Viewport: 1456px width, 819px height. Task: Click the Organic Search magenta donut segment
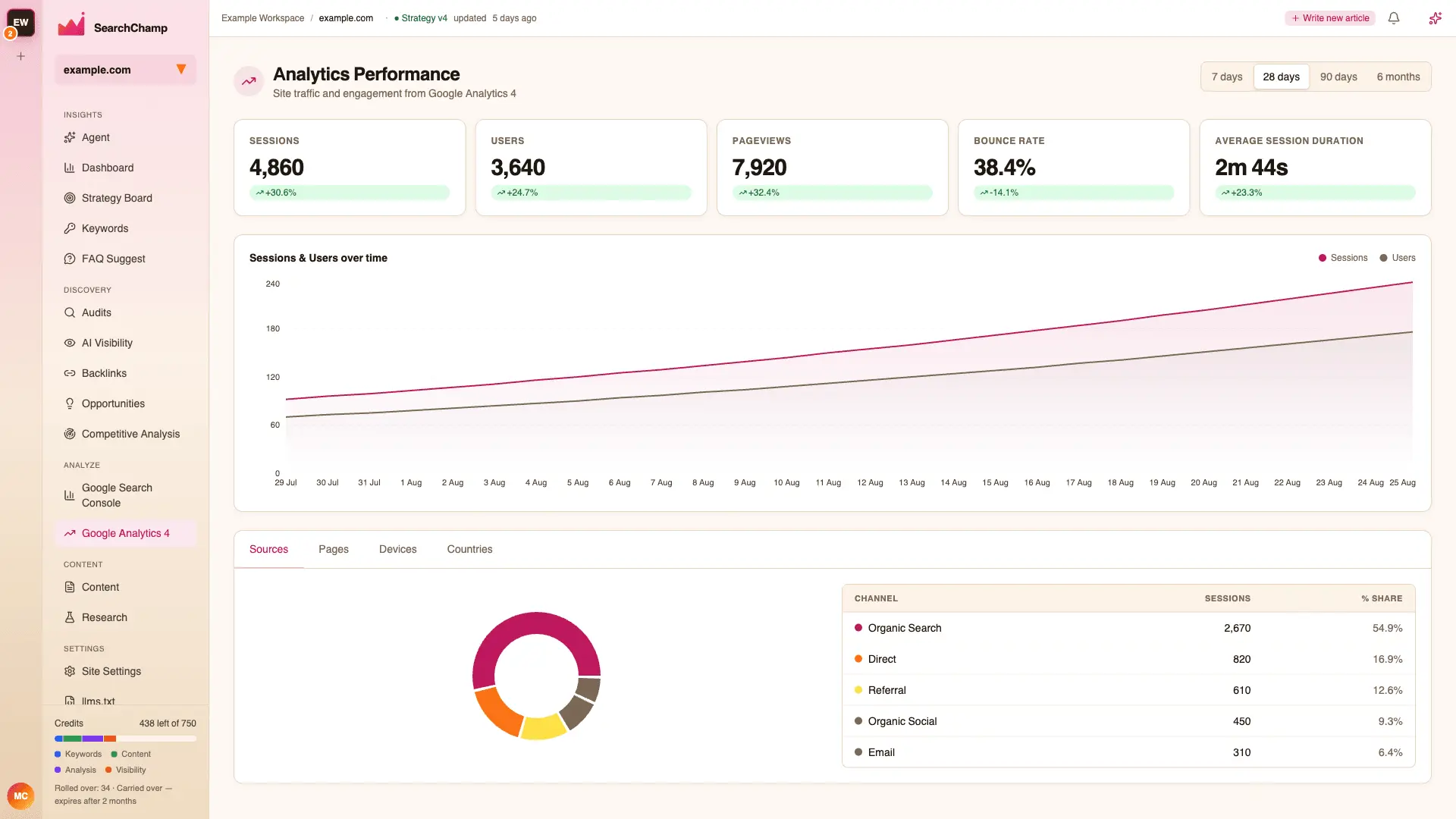pos(536,625)
